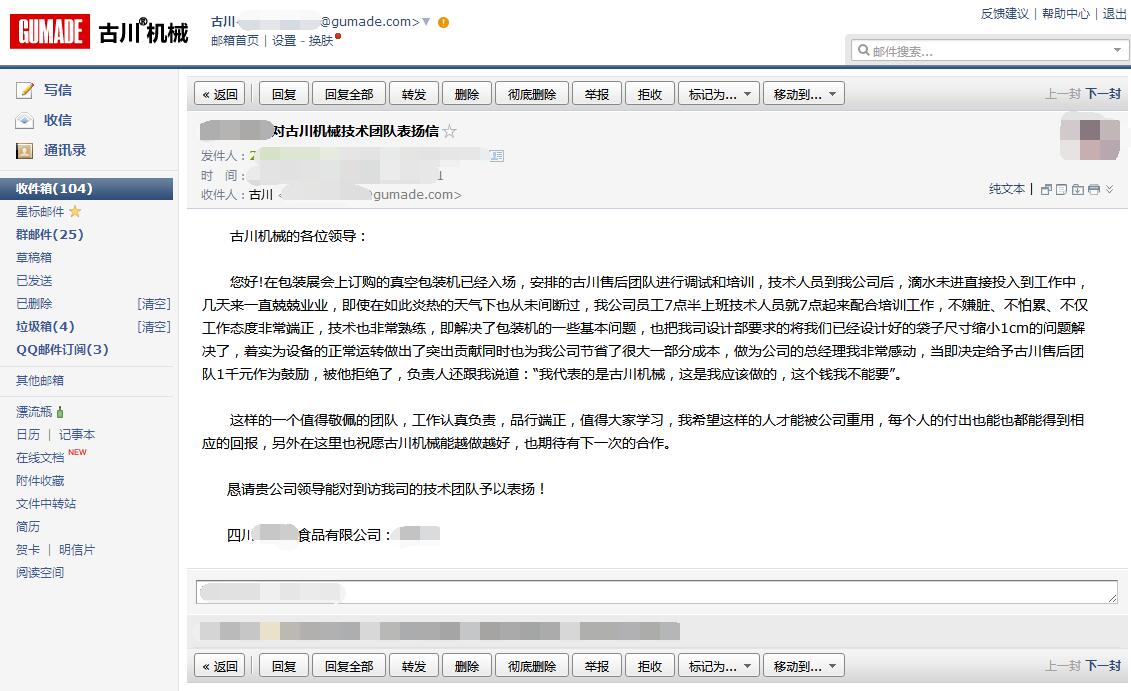Click 回复全部 in the top toolbar

349,94
